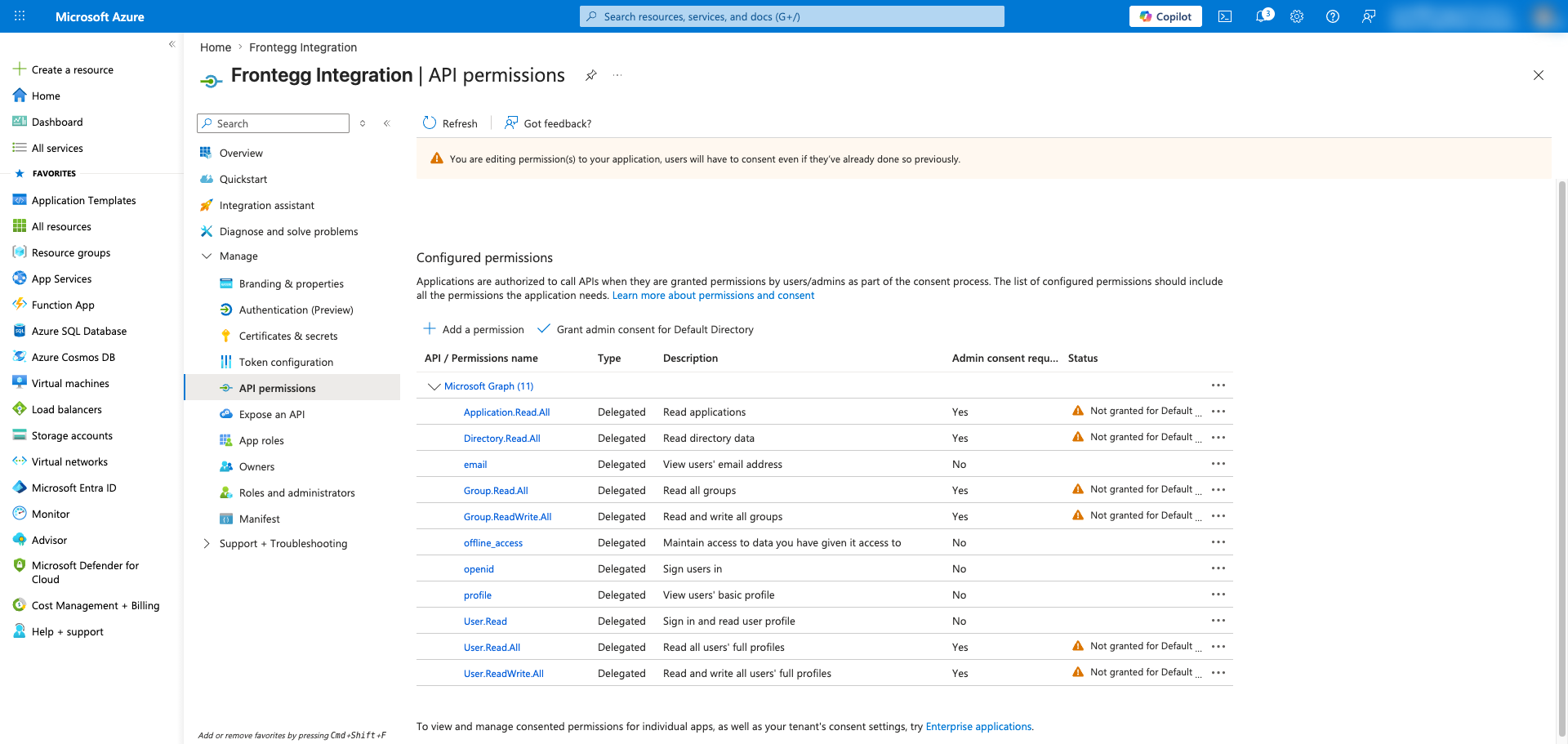The image size is (1568, 744).
Task: Click resource menu Search box
Action: pyautogui.click(x=273, y=123)
